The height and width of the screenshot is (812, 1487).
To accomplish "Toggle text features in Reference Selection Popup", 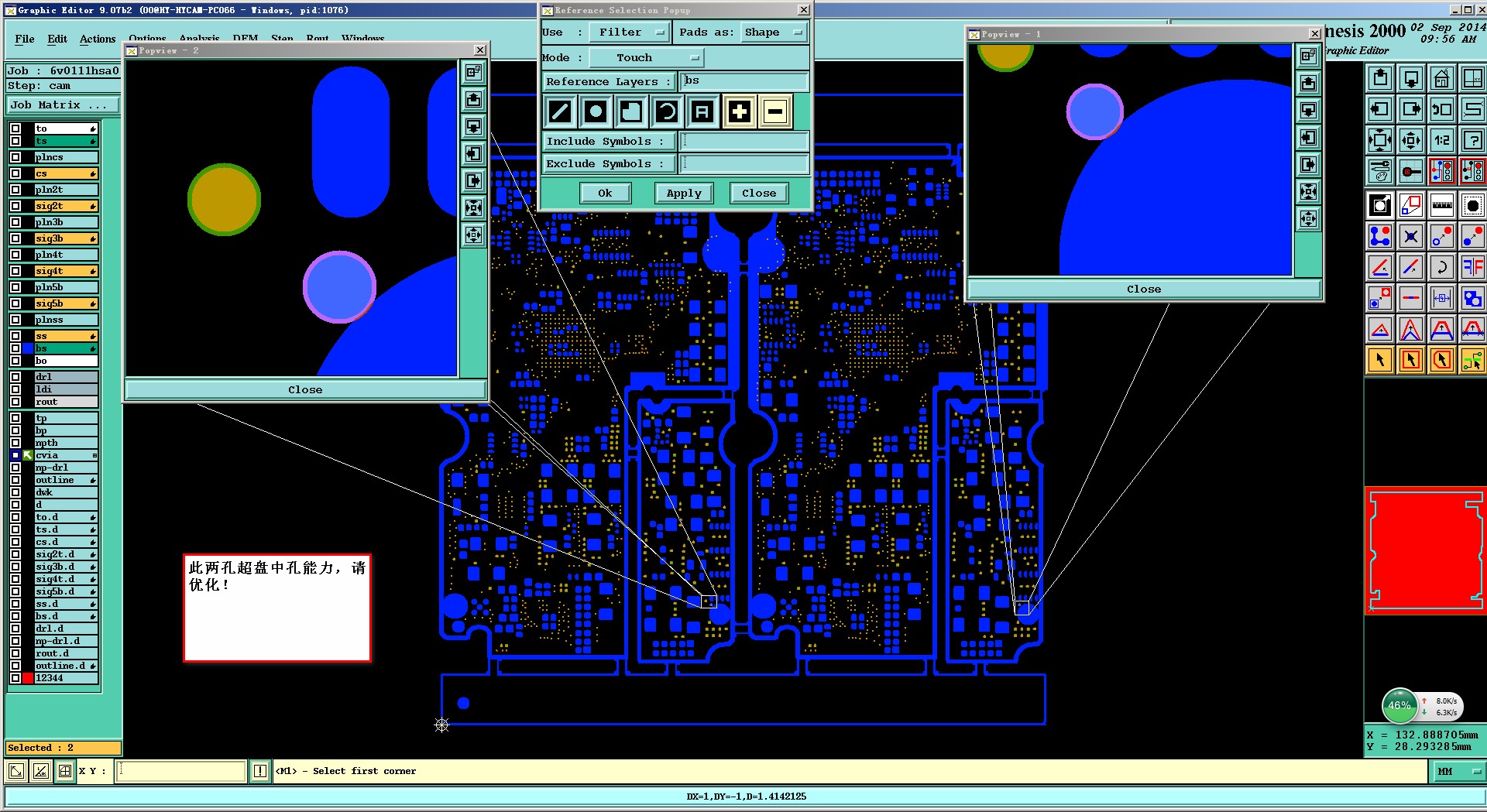I will (702, 111).
